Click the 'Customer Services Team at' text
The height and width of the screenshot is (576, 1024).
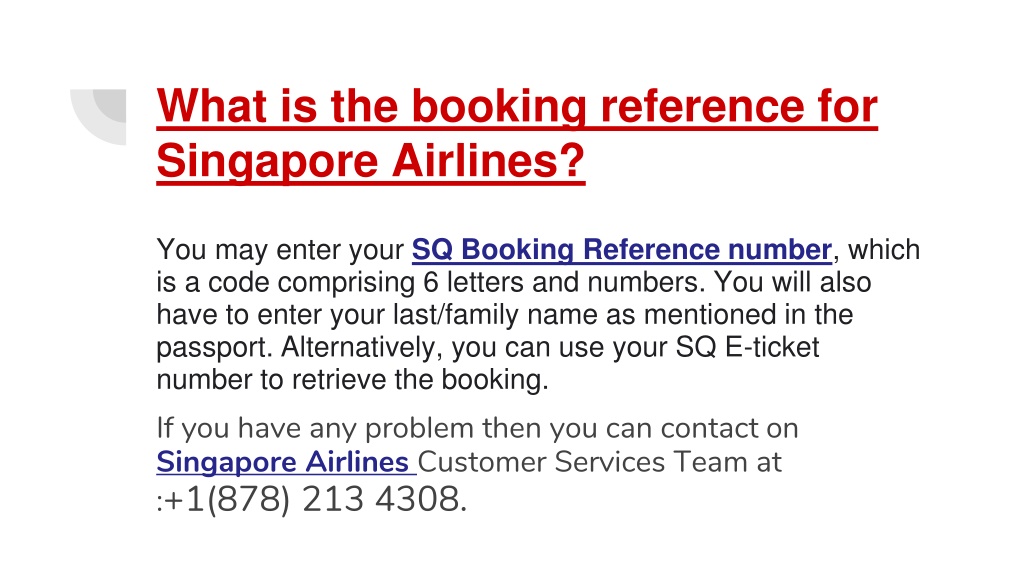[x=600, y=462]
